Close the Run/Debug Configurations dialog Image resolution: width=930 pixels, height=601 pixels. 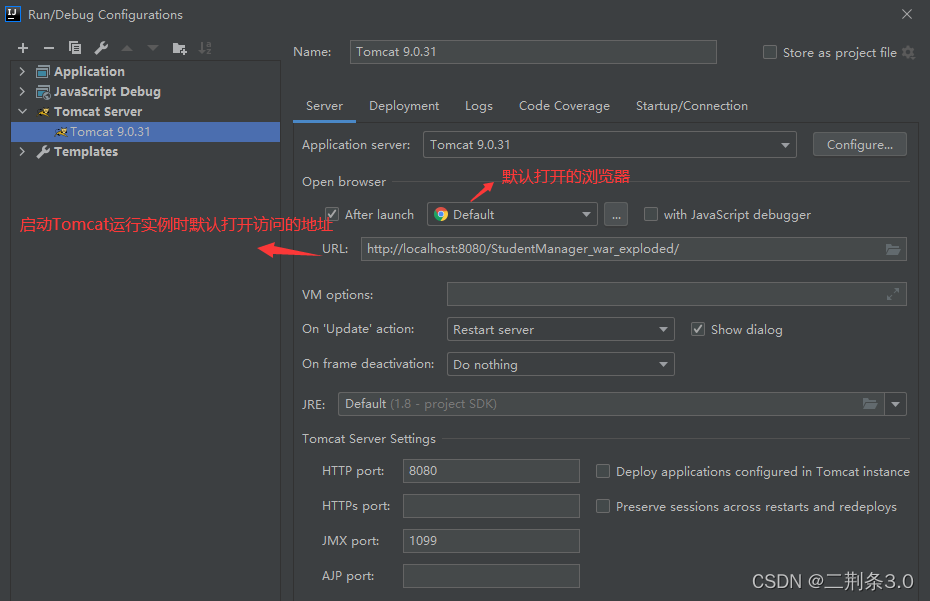907,14
